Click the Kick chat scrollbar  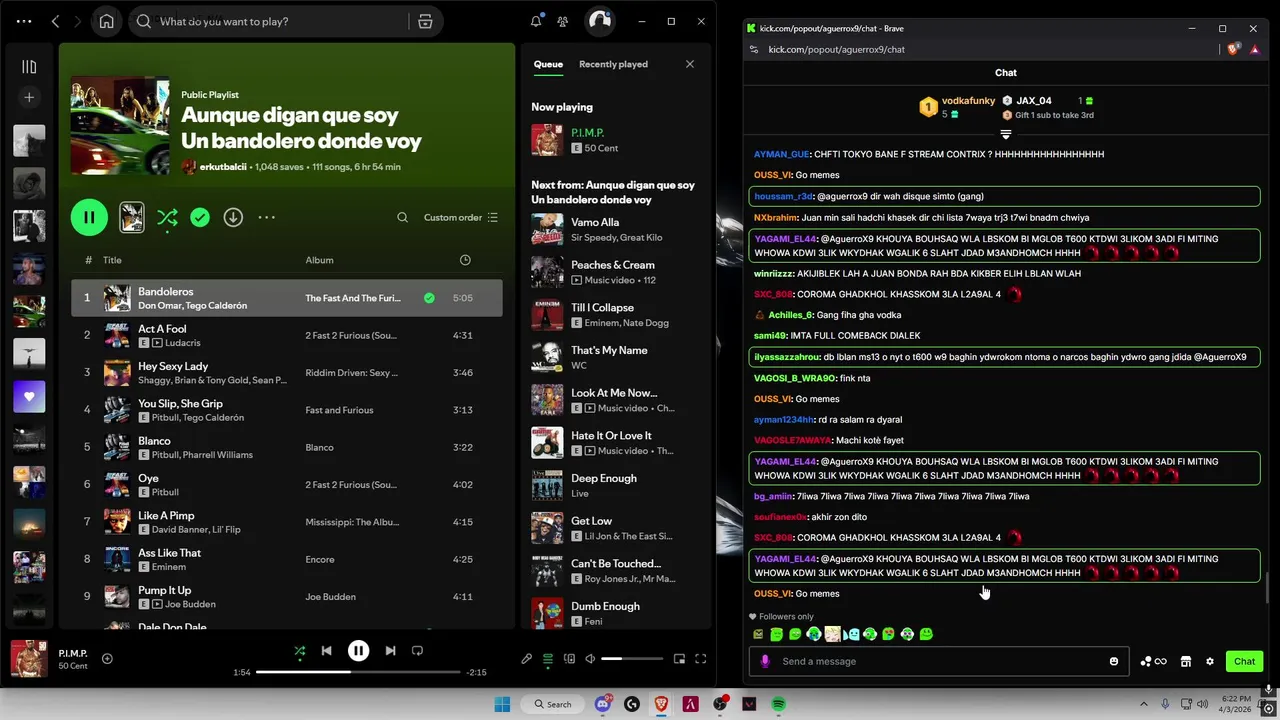click(x=1267, y=589)
